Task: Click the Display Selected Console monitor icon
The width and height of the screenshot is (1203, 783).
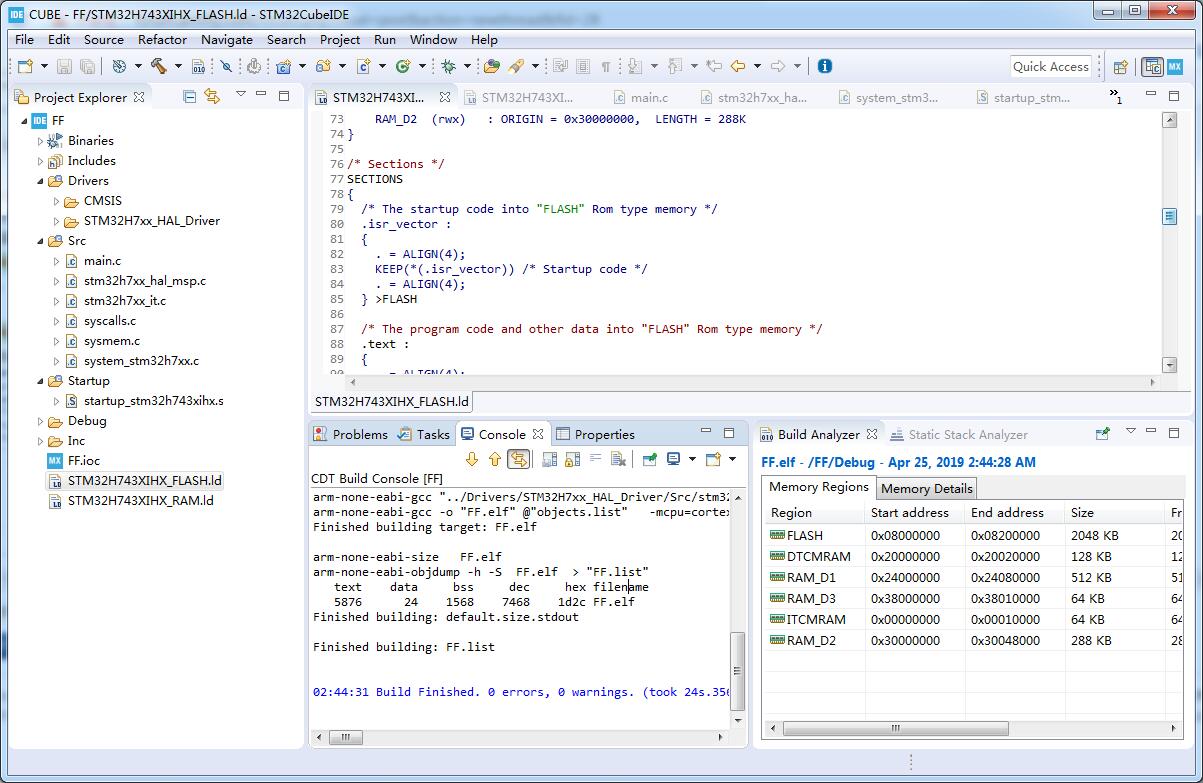Action: coord(674,459)
